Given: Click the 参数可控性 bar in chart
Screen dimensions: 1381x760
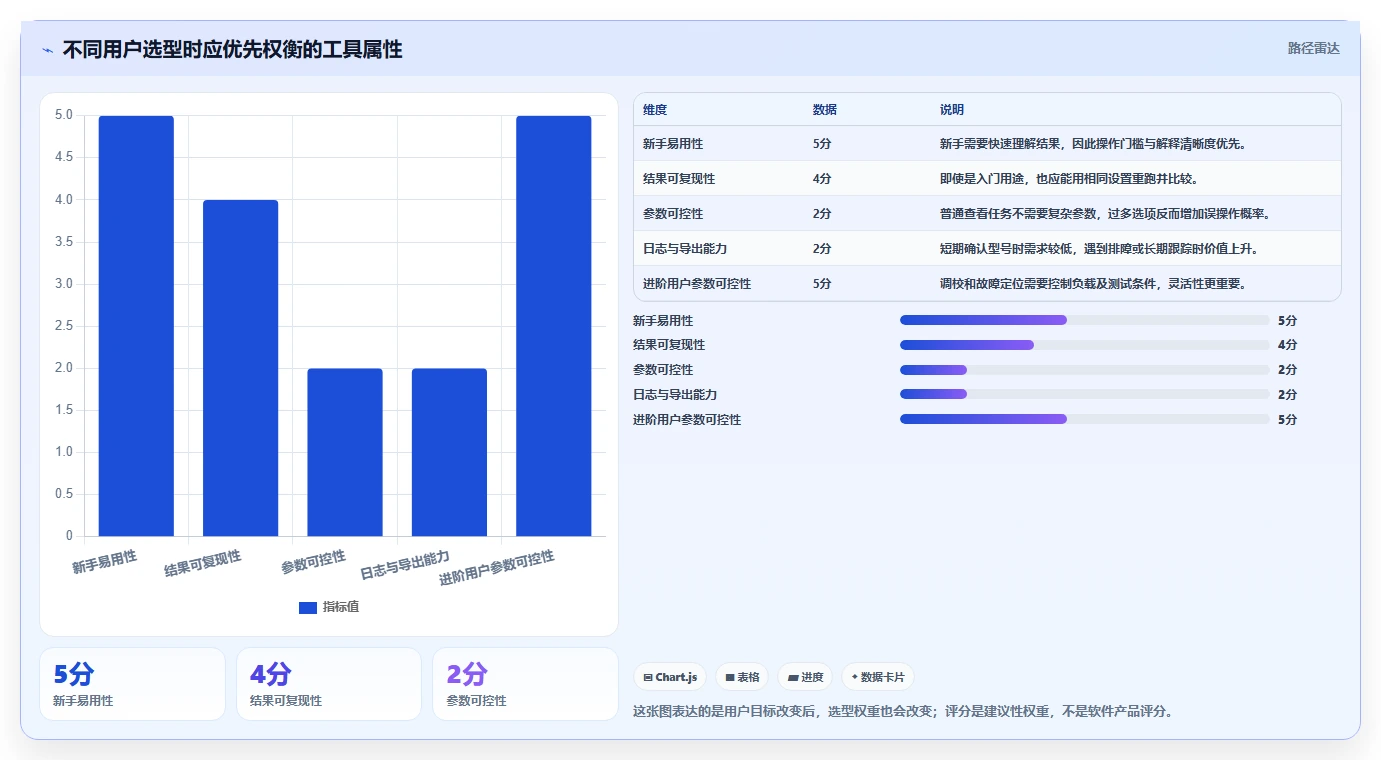Looking at the screenshot, I should [x=345, y=452].
